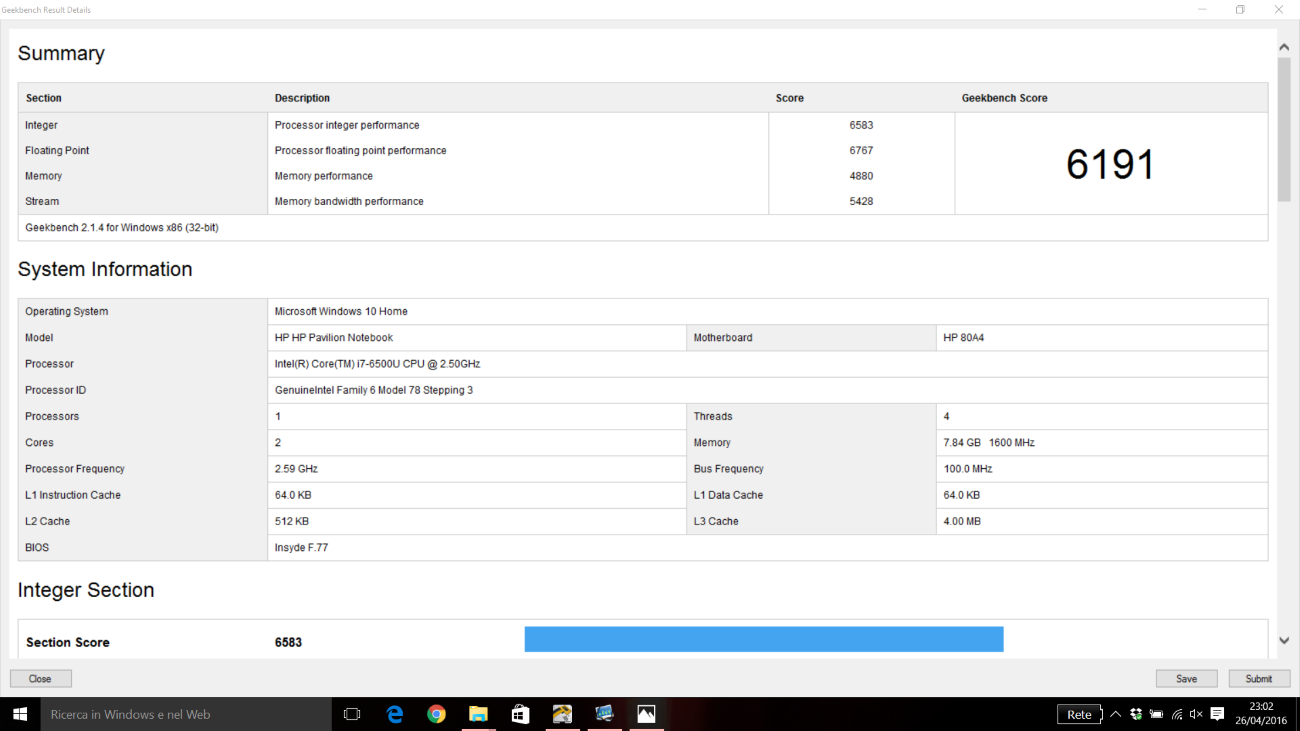Click the 'L1 Instruction Cache' label
Screen dimensions: 1300x731
pyautogui.click(x=73, y=495)
